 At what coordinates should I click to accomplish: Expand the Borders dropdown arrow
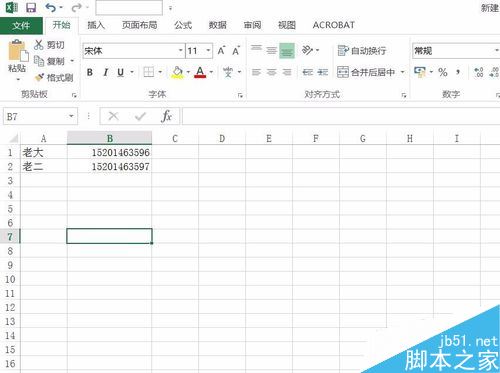click(160, 72)
